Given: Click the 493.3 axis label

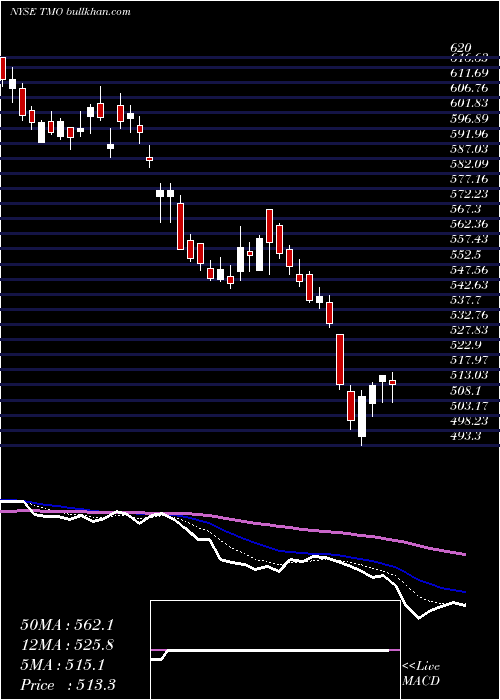Looking at the screenshot, I should point(465,437).
